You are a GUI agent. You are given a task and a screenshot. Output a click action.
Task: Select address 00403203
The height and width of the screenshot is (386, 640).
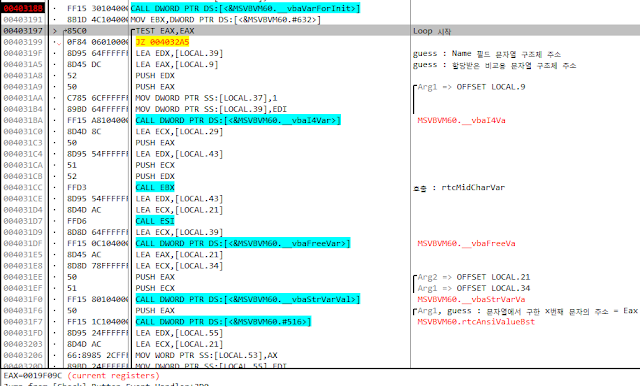click(x=23, y=344)
